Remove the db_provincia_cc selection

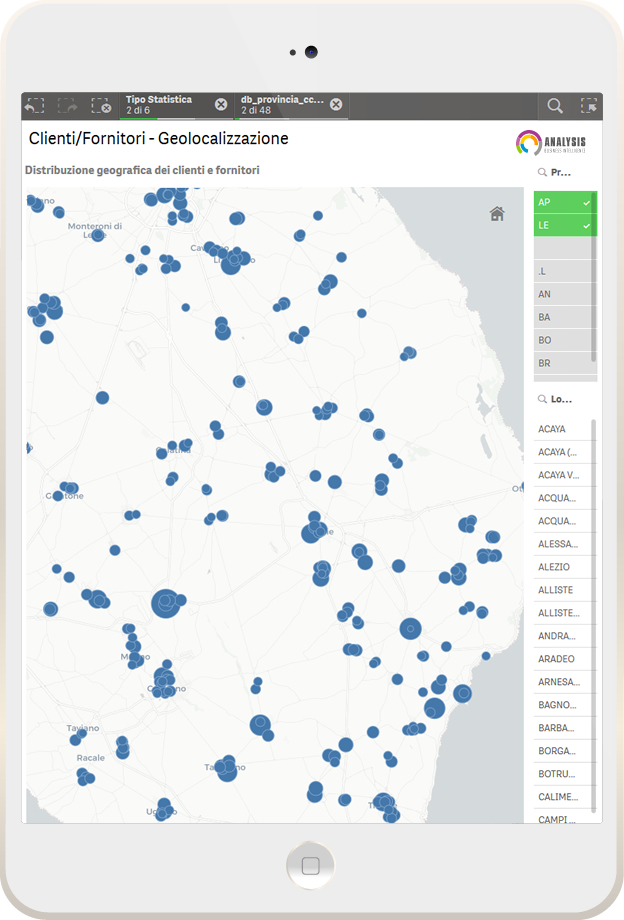(x=336, y=105)
